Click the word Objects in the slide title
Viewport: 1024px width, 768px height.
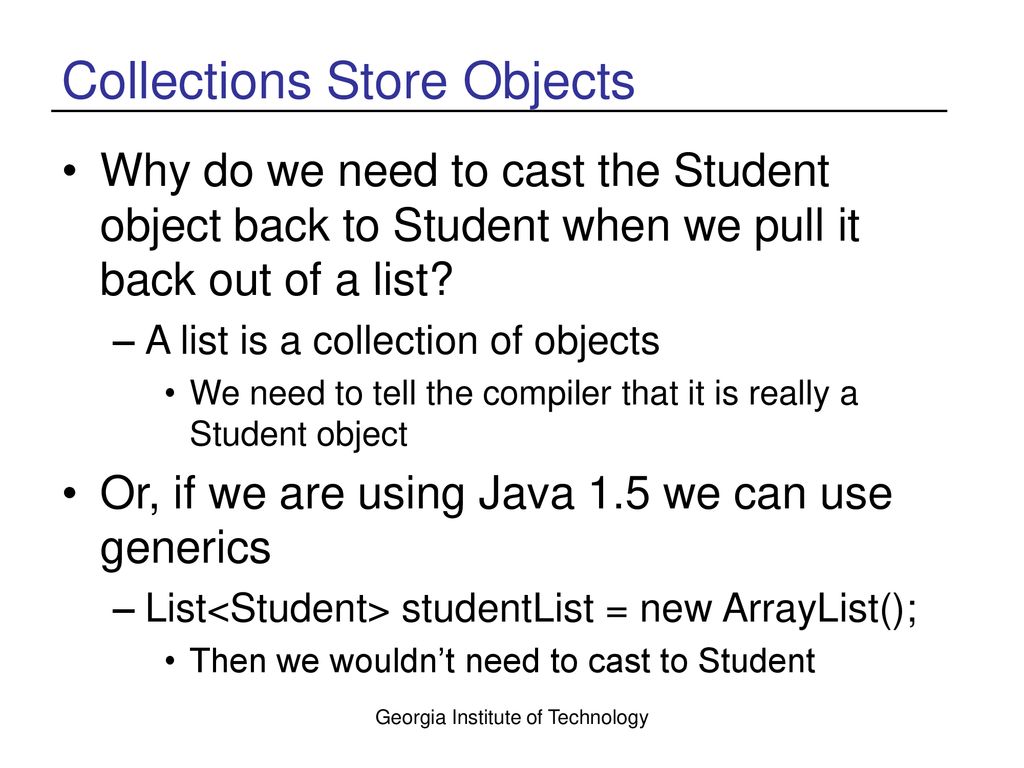[x=549, y=82]
